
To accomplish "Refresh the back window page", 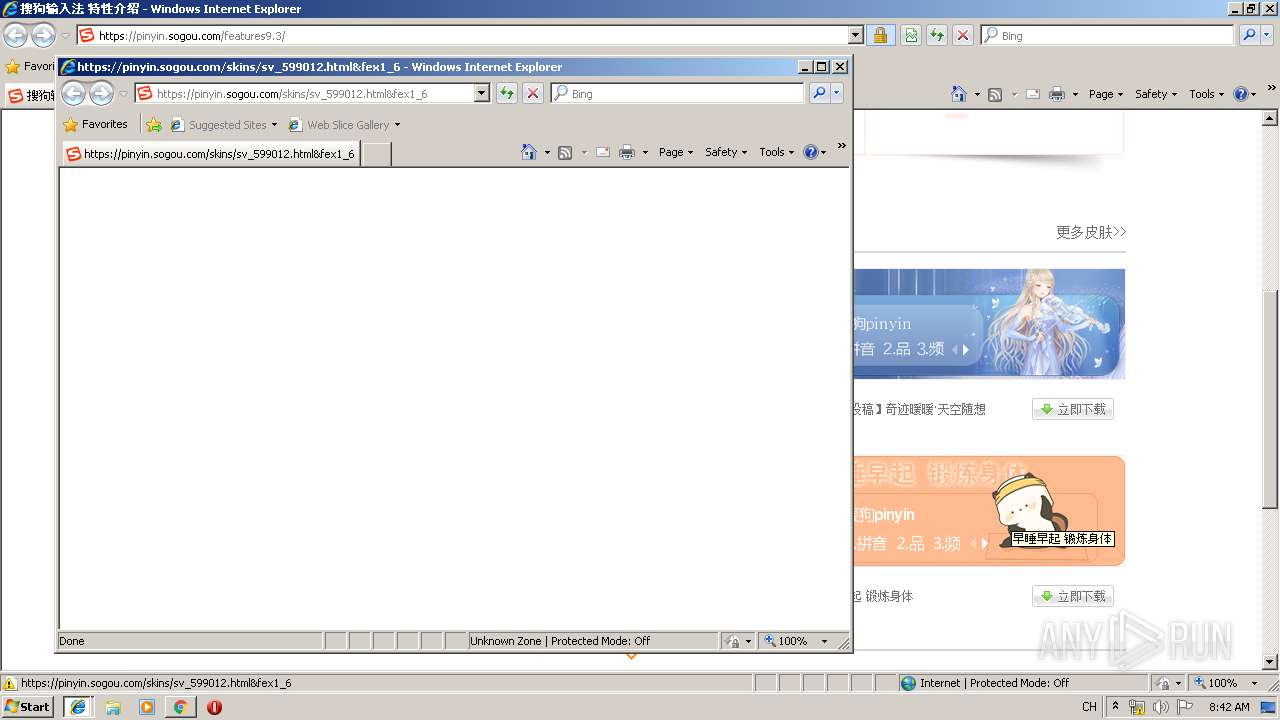I will coord(937,35).
